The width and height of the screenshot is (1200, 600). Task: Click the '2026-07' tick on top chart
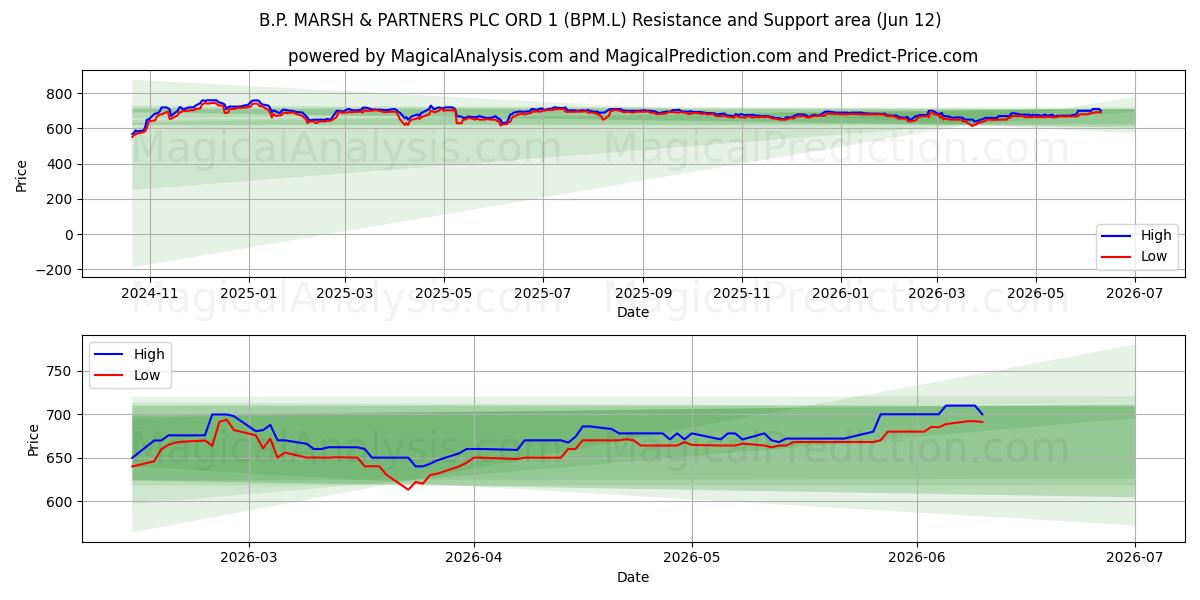tap(1135, 293)
